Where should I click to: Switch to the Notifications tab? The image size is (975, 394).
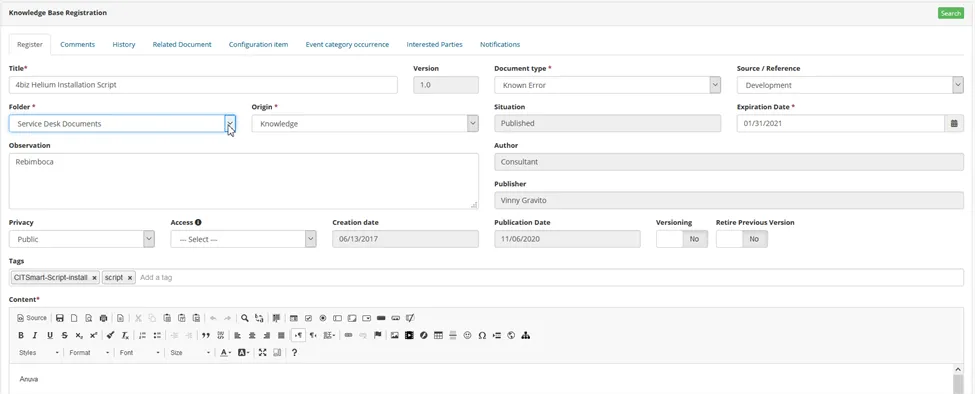point(500,45)
